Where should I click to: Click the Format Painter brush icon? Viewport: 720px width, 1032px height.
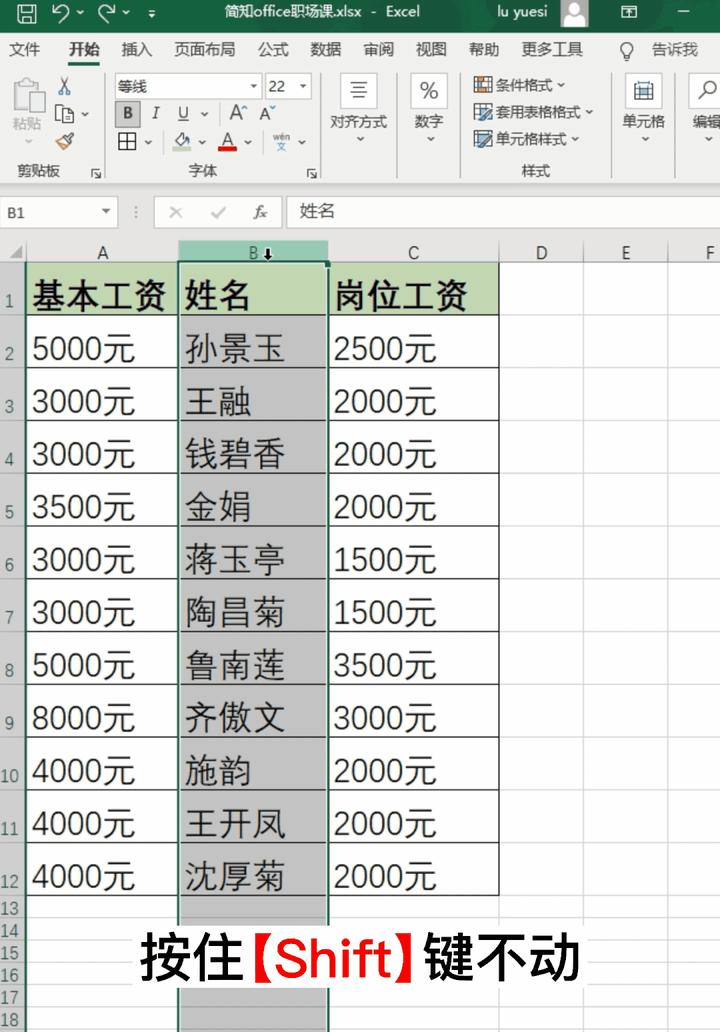tap(64, 142)
